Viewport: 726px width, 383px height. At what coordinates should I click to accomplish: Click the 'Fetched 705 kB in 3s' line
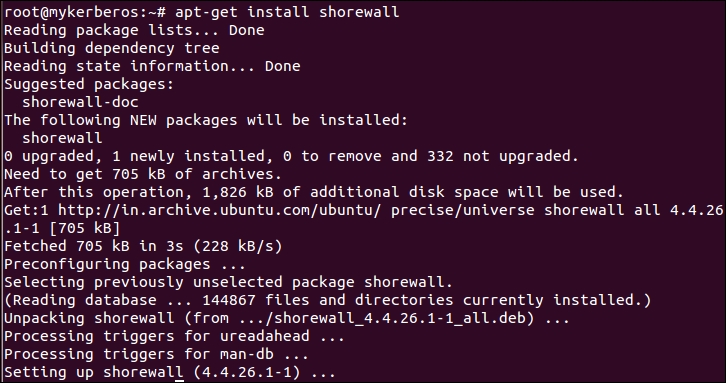pos(143,247)
